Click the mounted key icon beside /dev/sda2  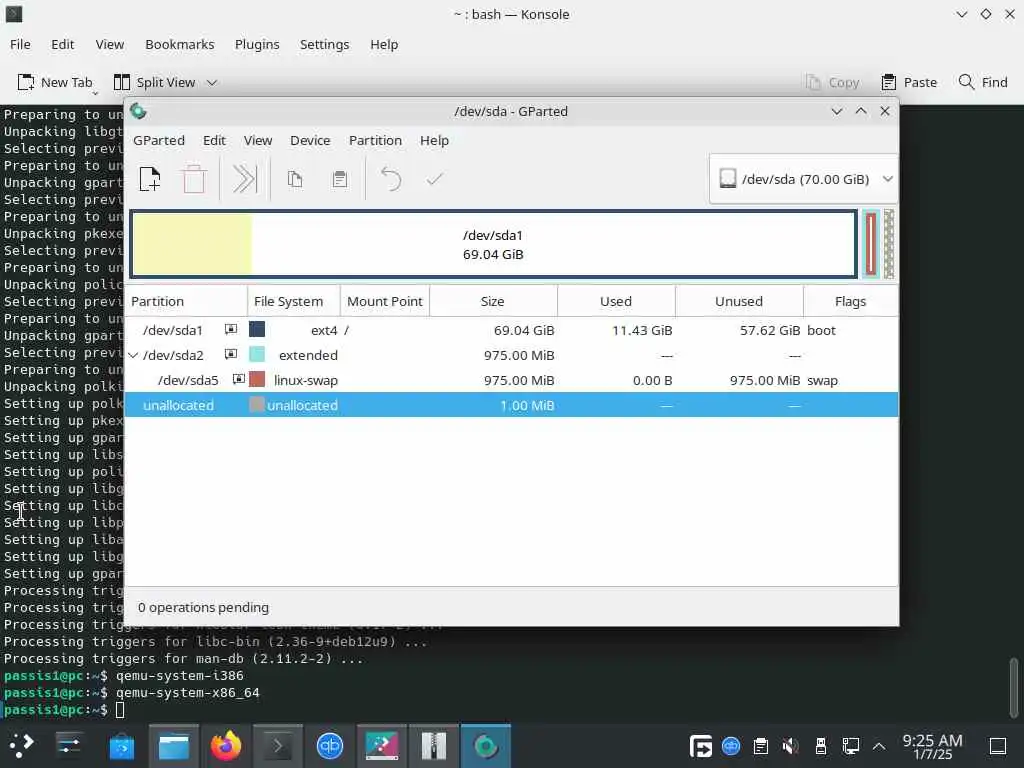pyautogui.click(x=231, y=354)
